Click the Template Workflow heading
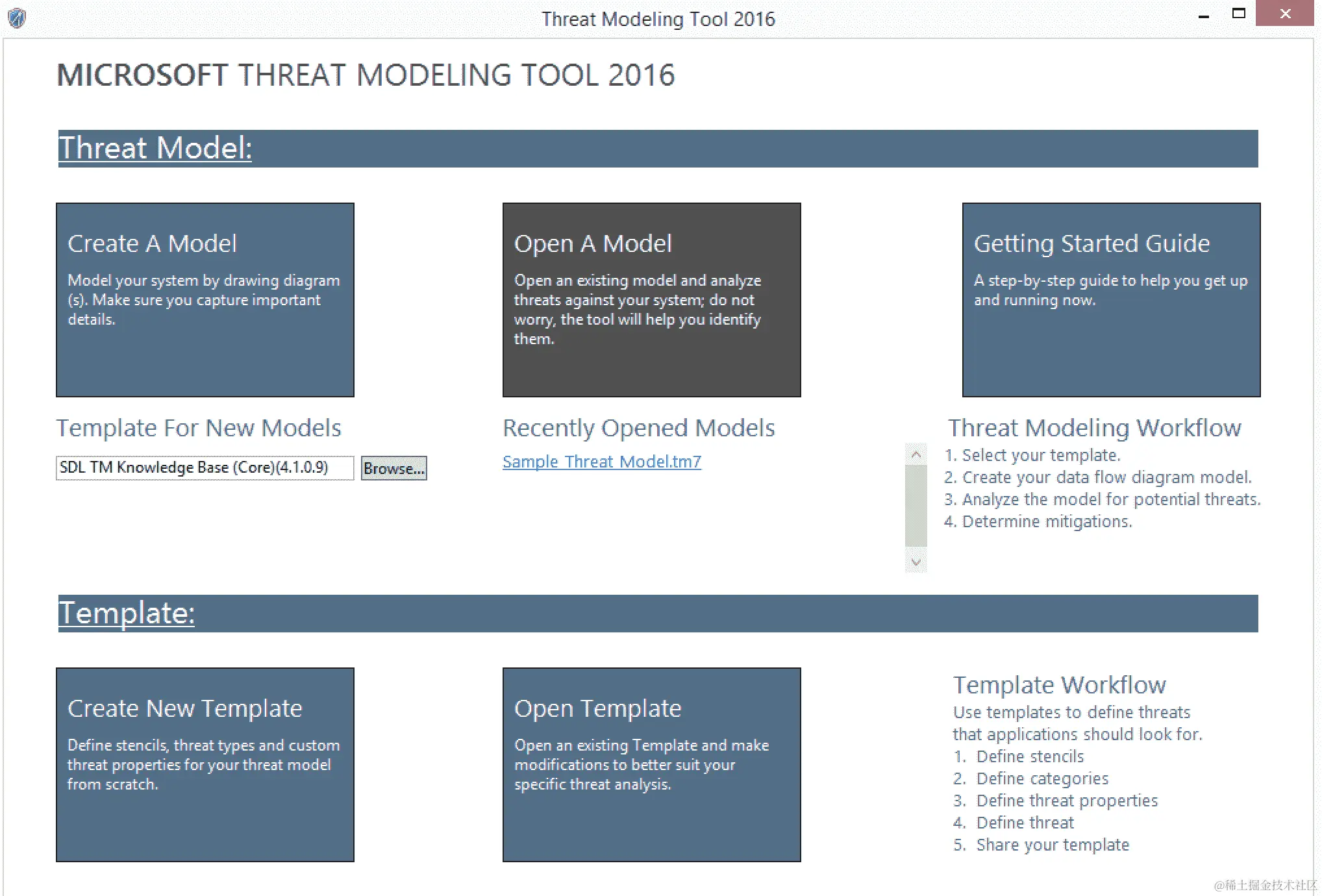The width and height of the screenshot is (1322, 896). pyautogui.click(x=1059, y=685)
